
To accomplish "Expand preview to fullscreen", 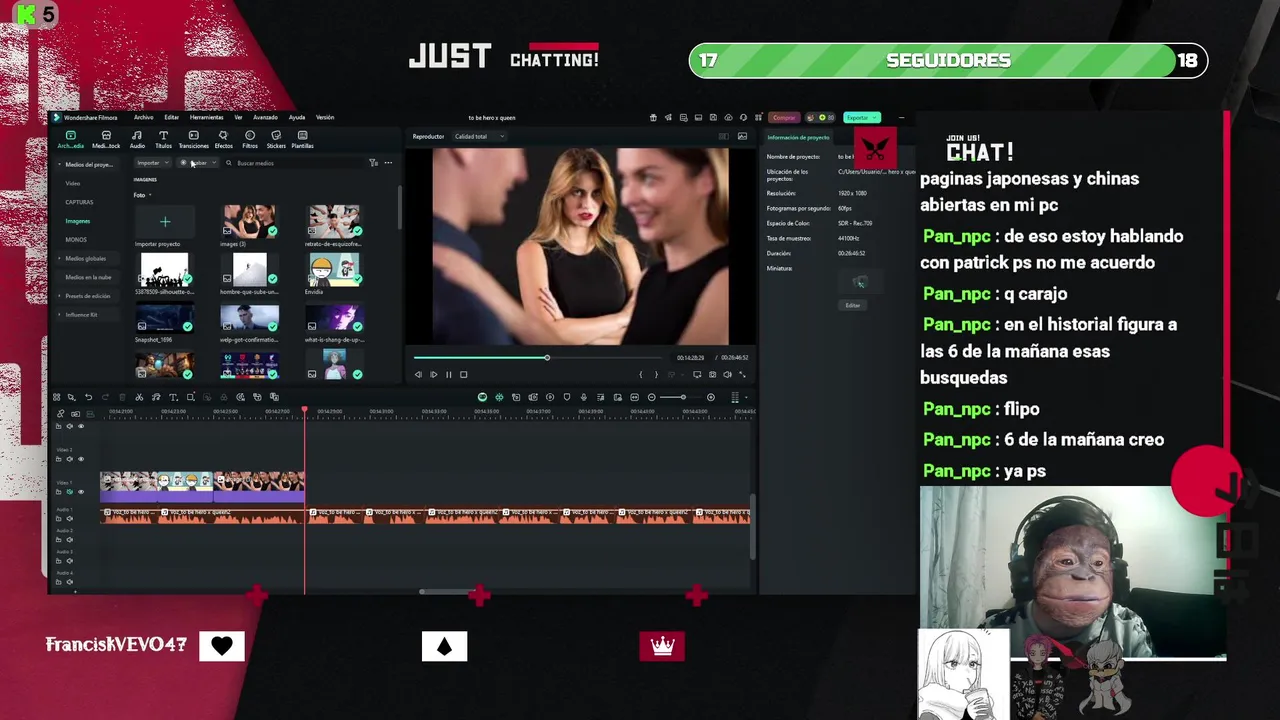I will click(x=742, y=374).
